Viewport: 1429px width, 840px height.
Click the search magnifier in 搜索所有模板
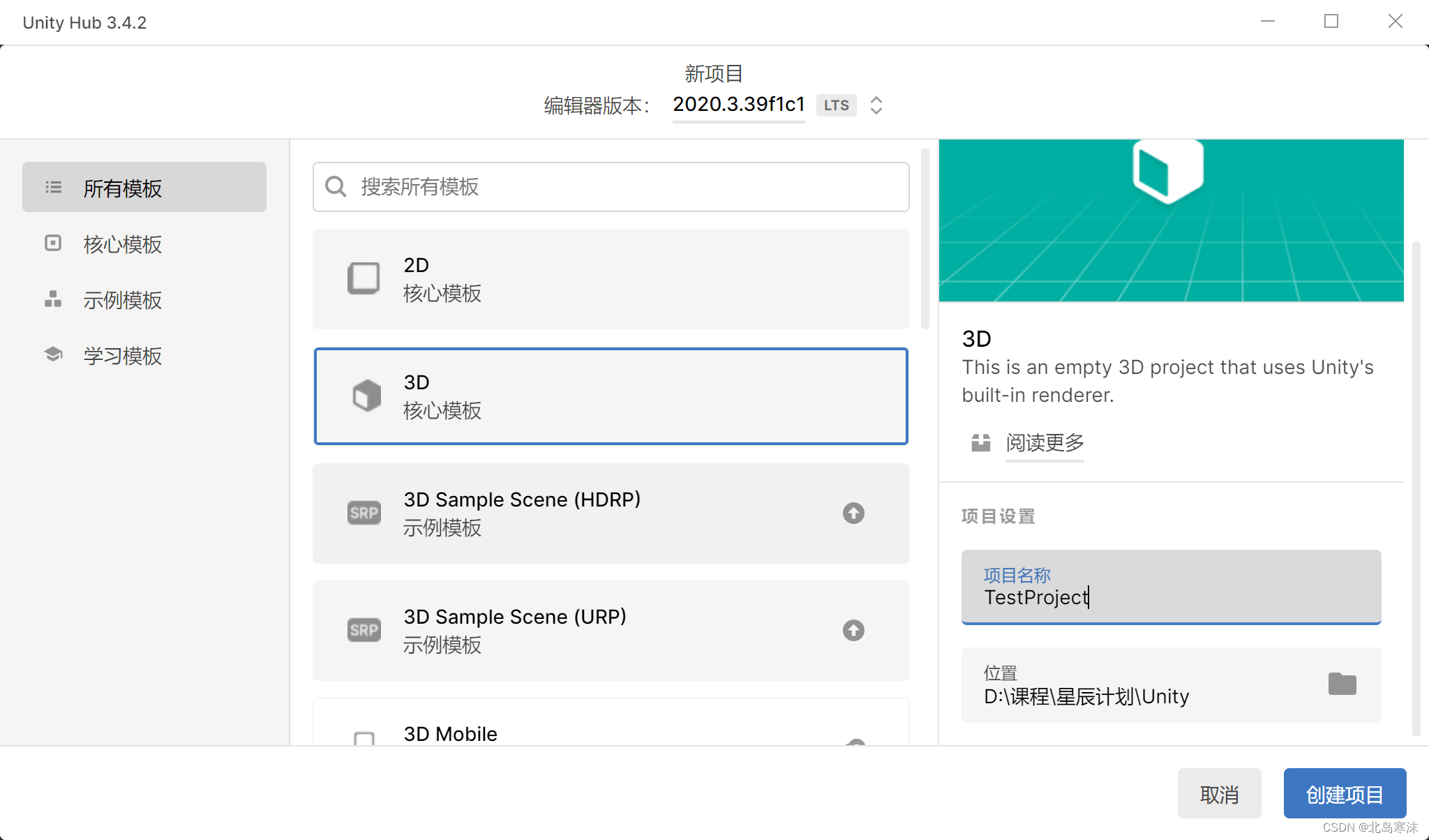click(x=336, y=186)
